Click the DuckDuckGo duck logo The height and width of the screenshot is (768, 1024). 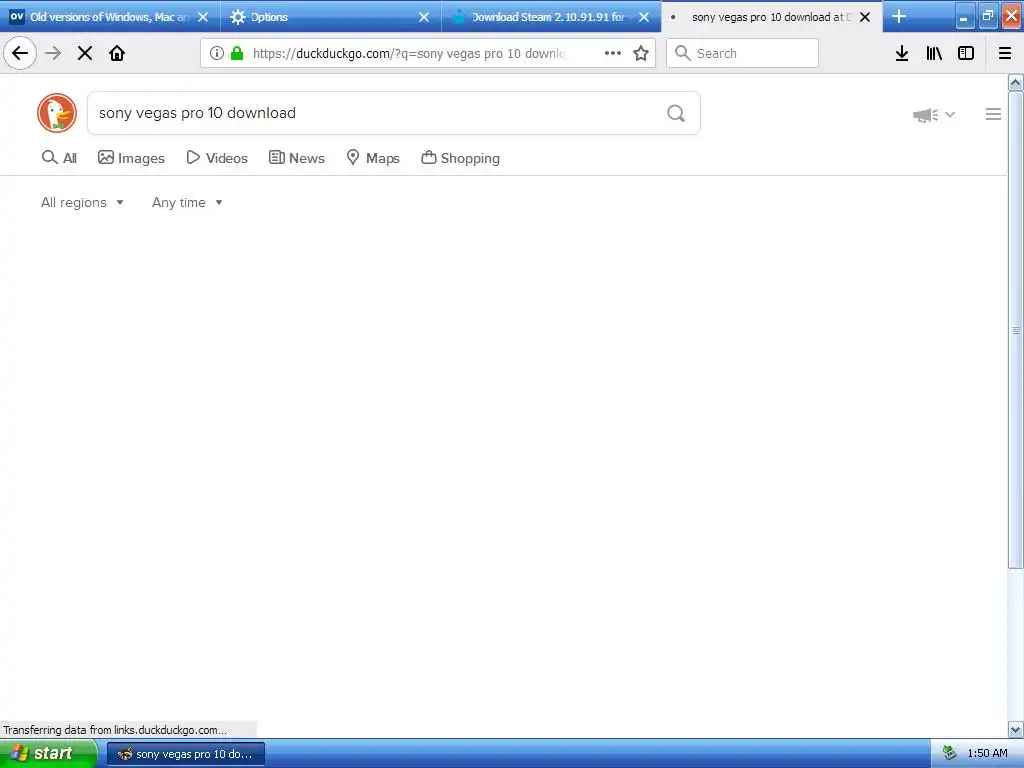(x=57, y=113)
